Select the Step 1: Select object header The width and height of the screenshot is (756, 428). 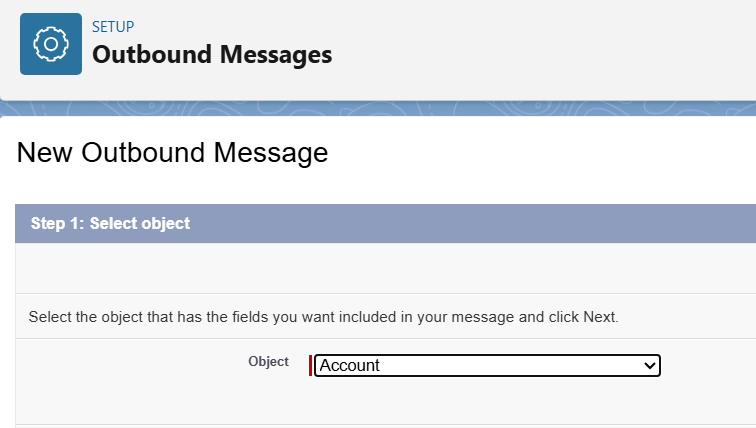110,223
